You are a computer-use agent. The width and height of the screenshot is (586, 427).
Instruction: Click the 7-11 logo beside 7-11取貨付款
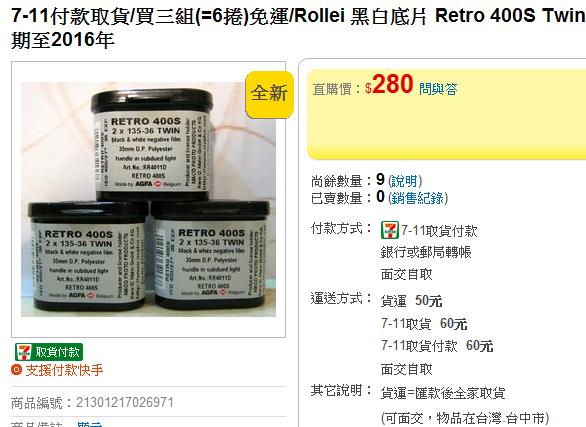(x=390, y=230)
